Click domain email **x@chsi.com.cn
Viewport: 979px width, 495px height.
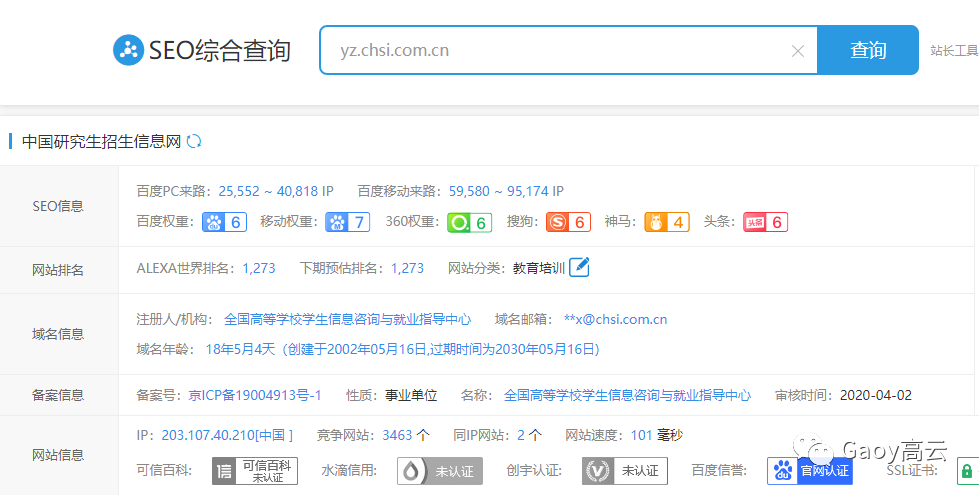click(616, 320)
